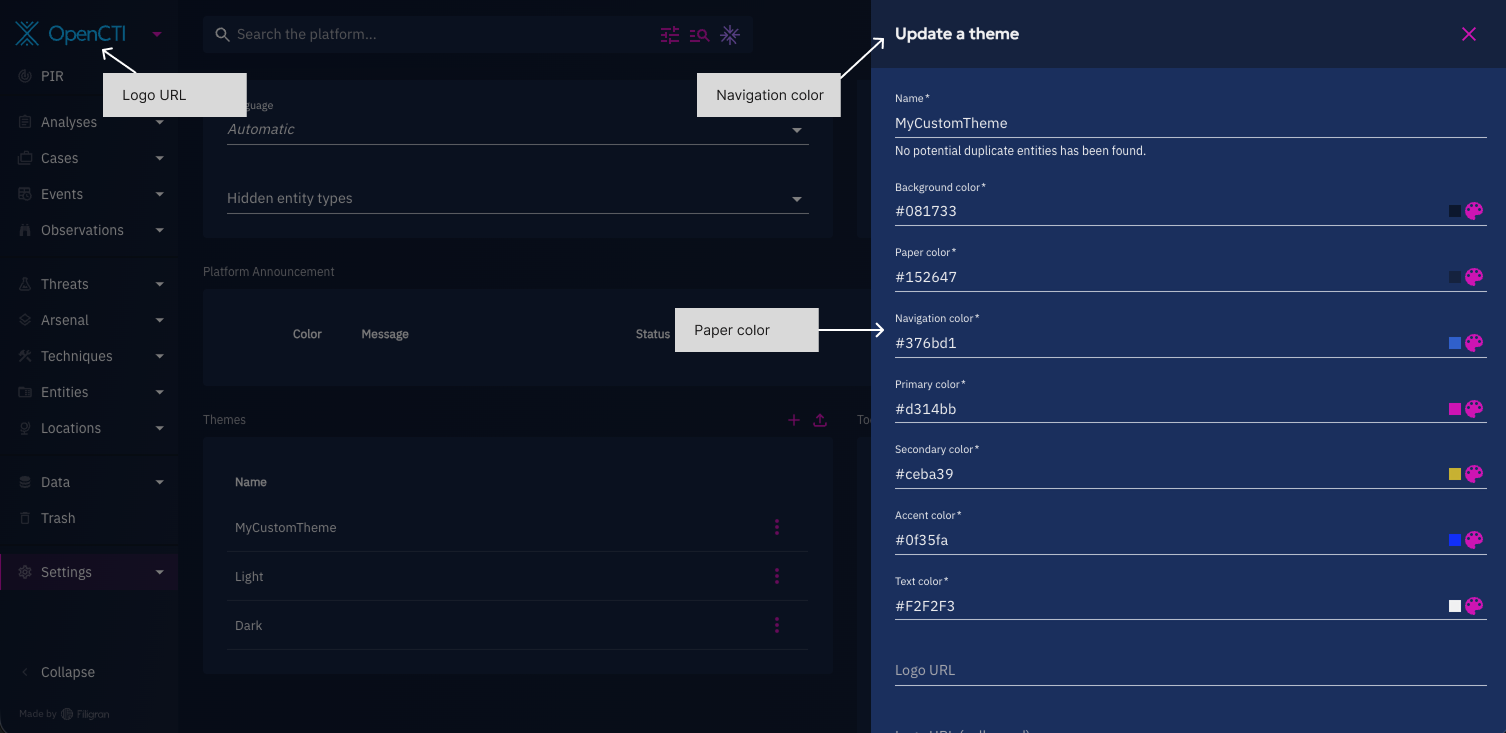Open palette picker for Background color
1506x733 pixels.
(x=1474, y=211)
